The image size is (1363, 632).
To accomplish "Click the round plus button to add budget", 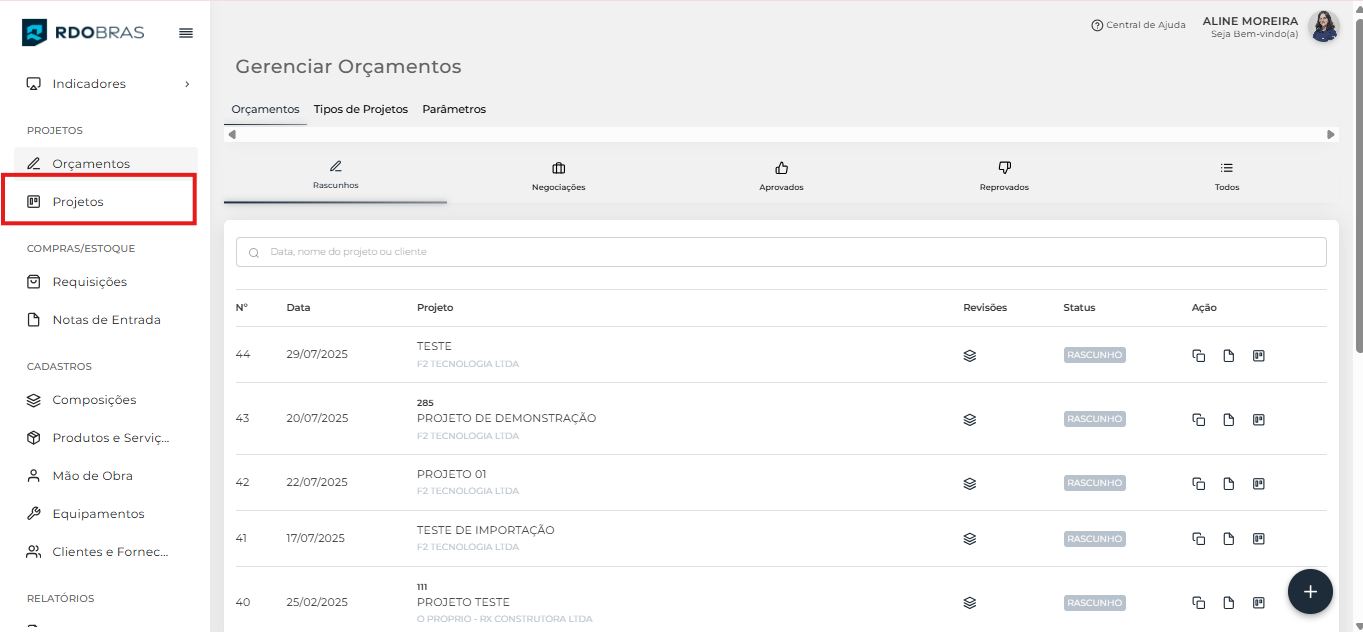I will click(x=1310, y=591).
